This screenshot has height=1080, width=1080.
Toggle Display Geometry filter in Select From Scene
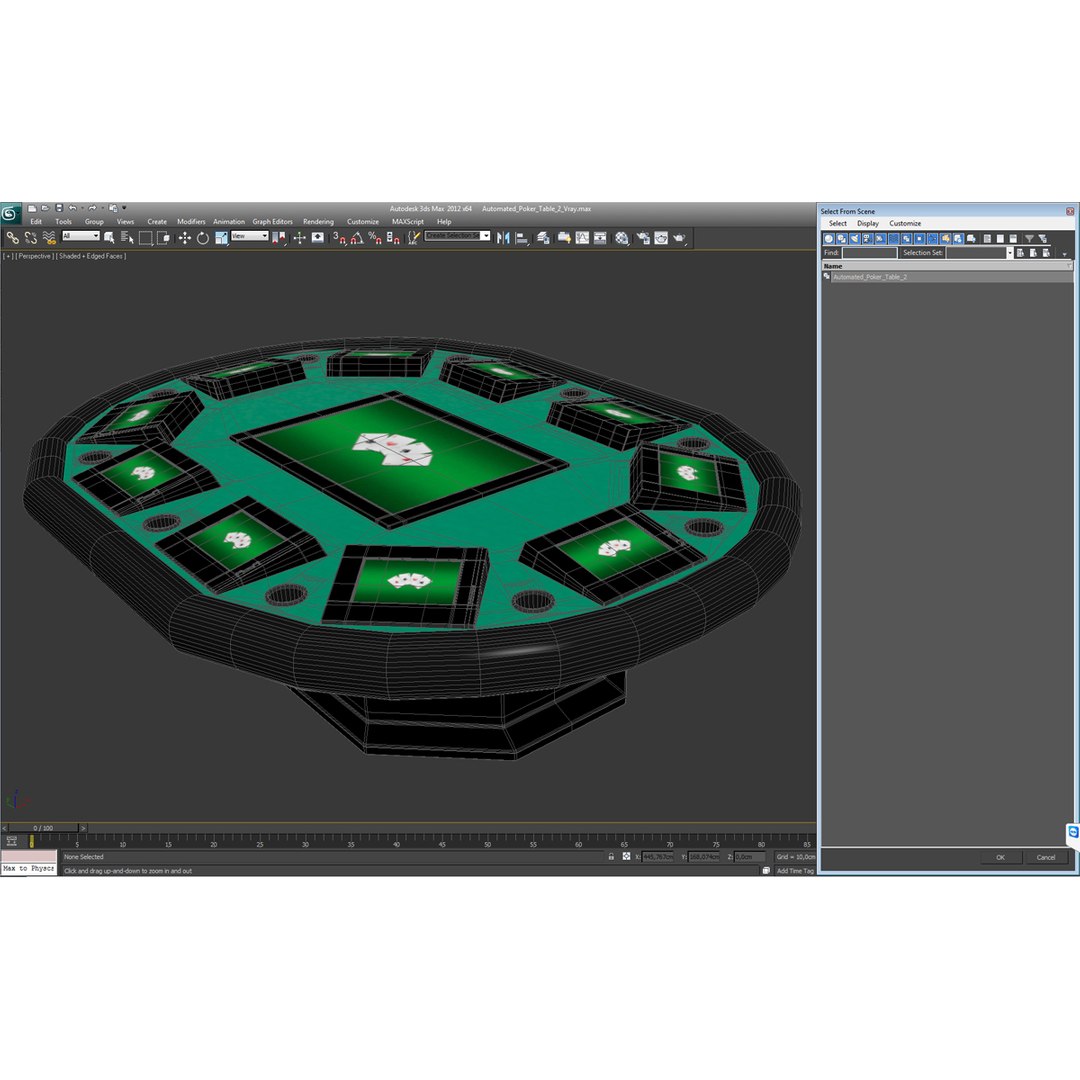829,238
